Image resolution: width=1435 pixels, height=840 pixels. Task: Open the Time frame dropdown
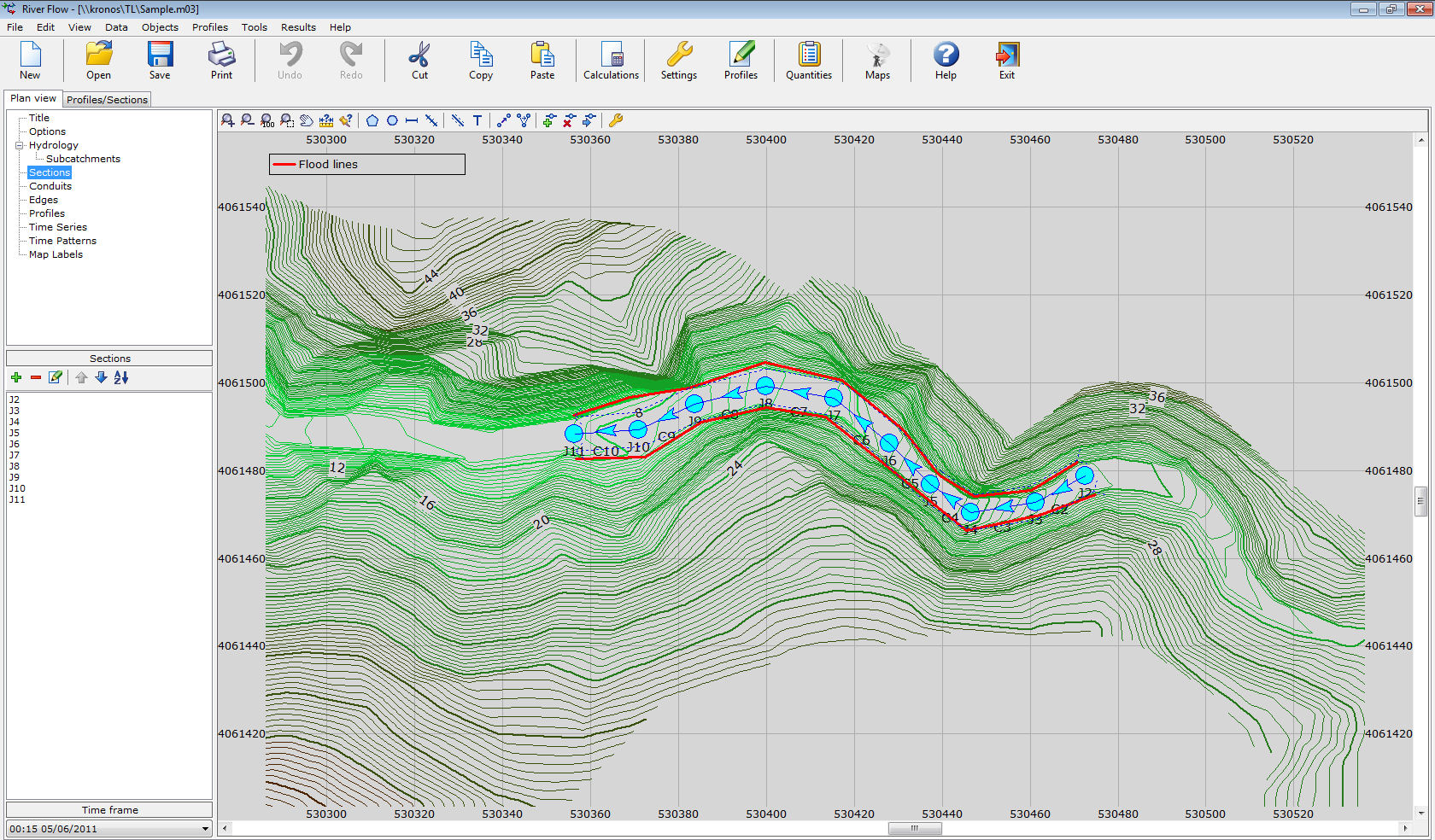205,829
